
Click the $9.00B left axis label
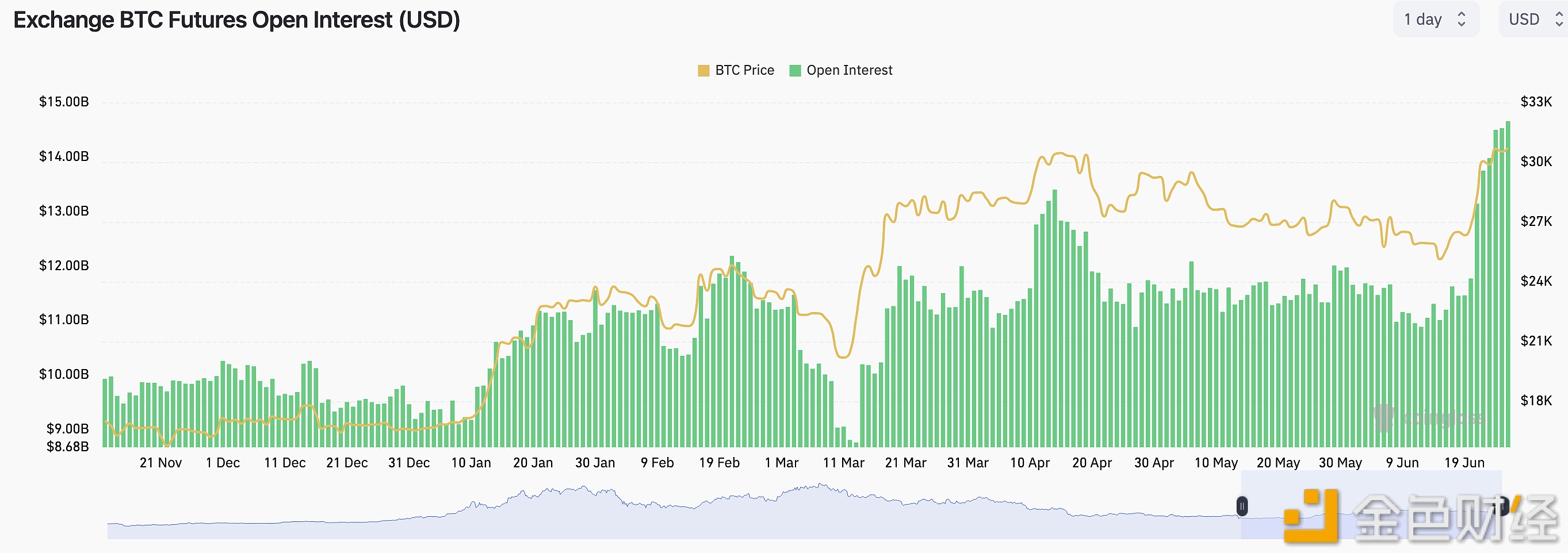pos(67,429)
